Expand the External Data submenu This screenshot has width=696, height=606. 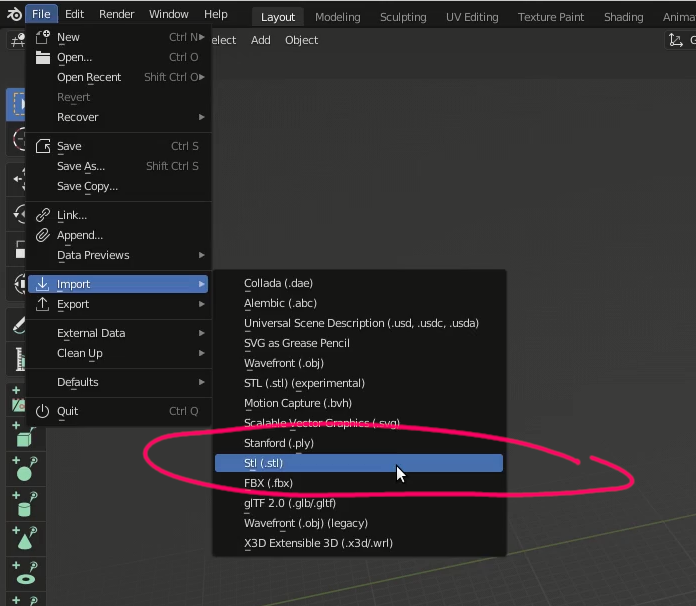coord(118,333)
